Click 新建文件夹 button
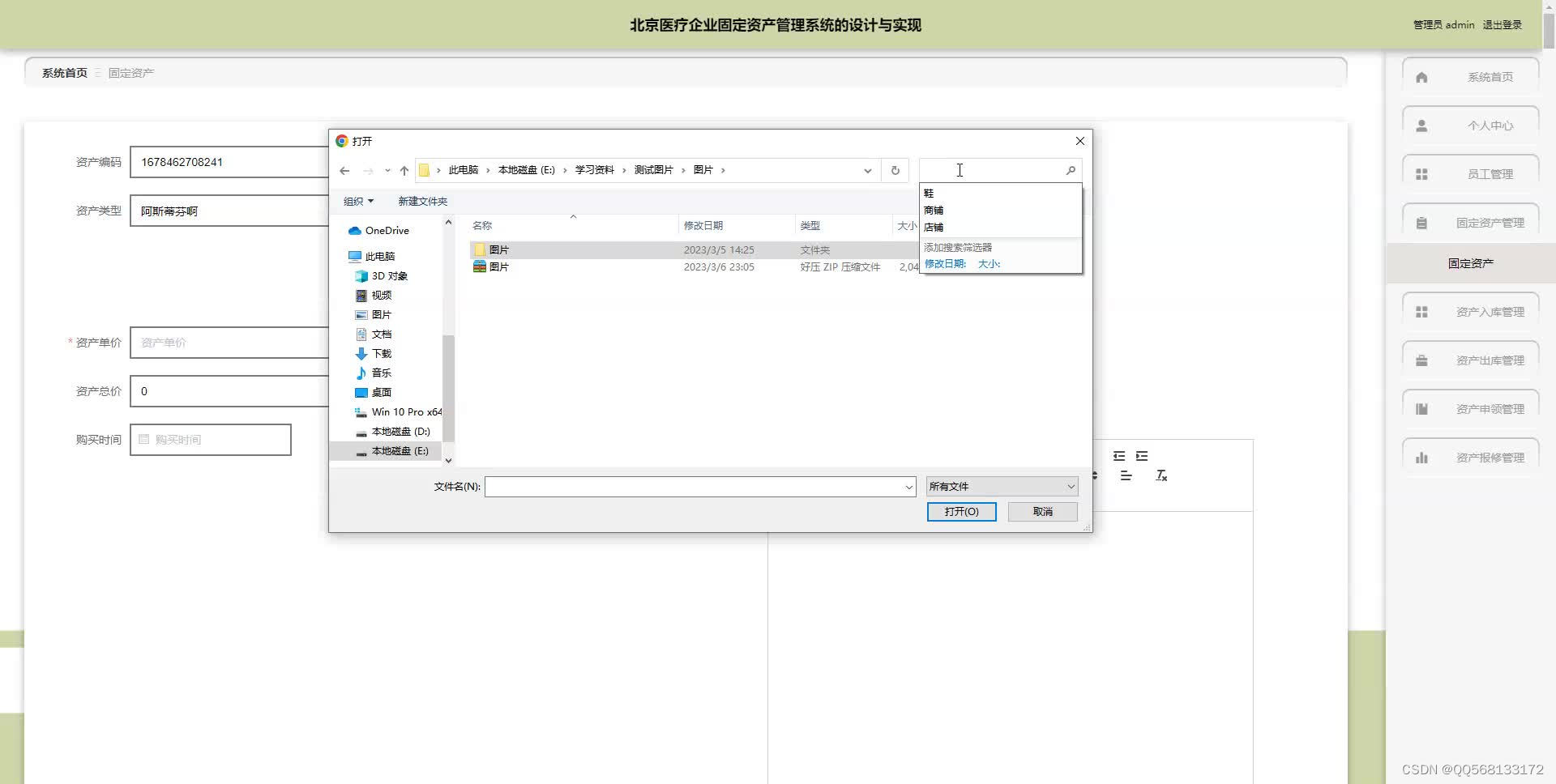The image size is (1556, 784). [x=422, y=201]
